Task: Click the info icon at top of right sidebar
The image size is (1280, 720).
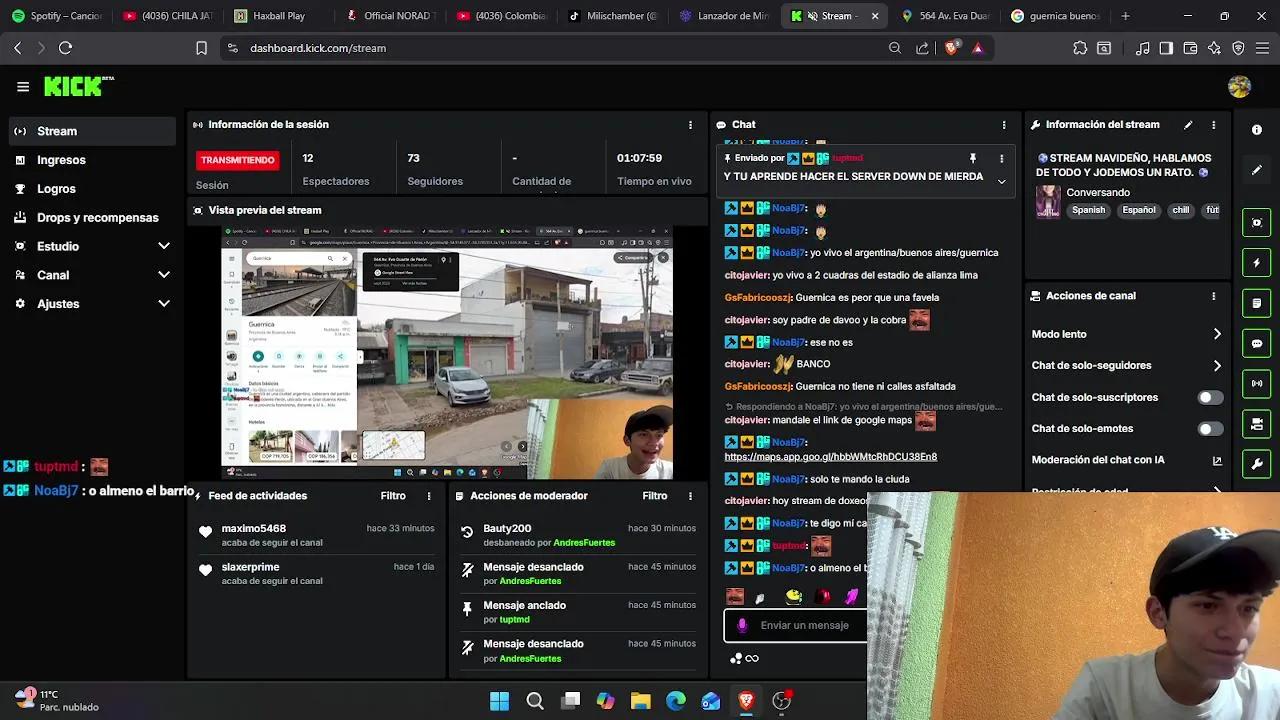Action: tap(1257, 130)
